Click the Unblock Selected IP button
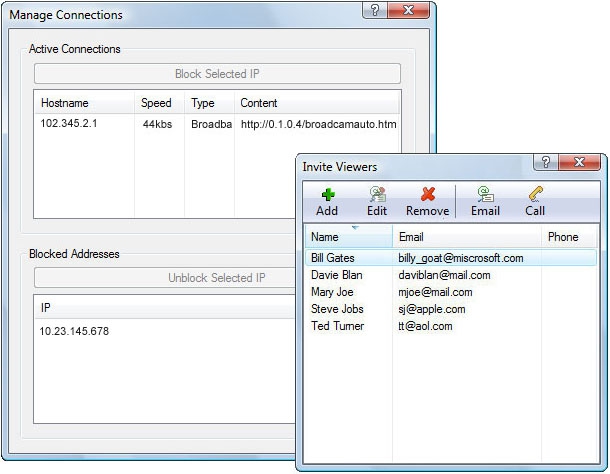The height and width of the screenshot is (474, 610). click(x=165, y=277)
